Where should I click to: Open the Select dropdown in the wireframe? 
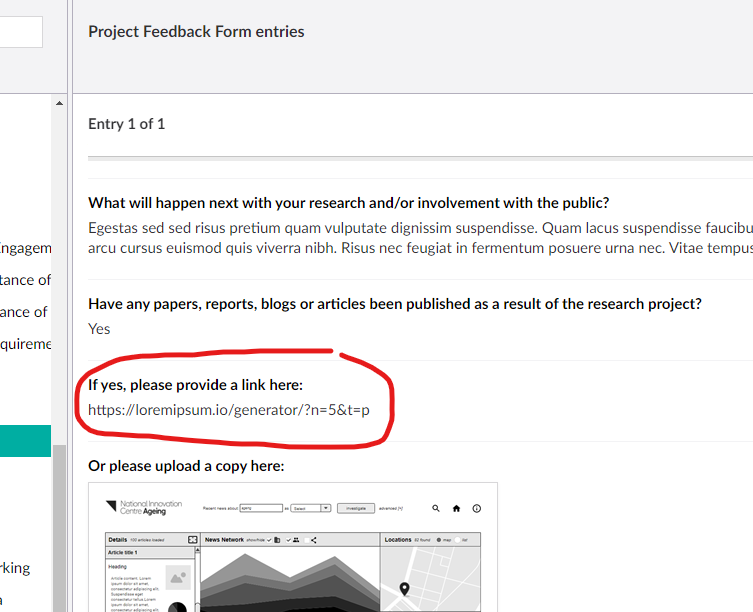(310, 508)
